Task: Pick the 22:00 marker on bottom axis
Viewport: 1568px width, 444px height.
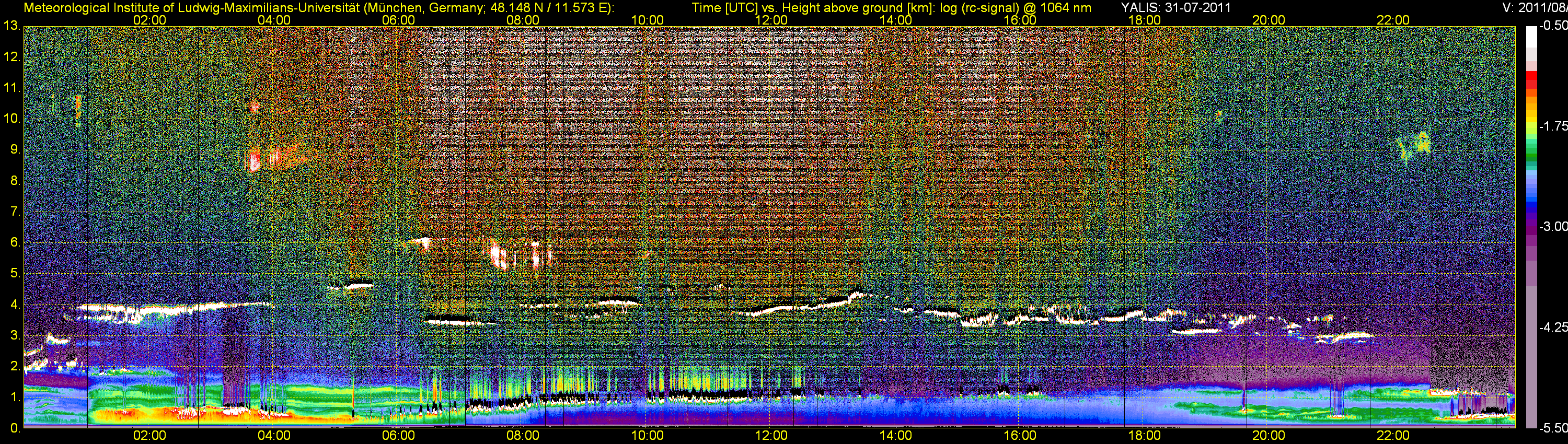Action: 1393,436
